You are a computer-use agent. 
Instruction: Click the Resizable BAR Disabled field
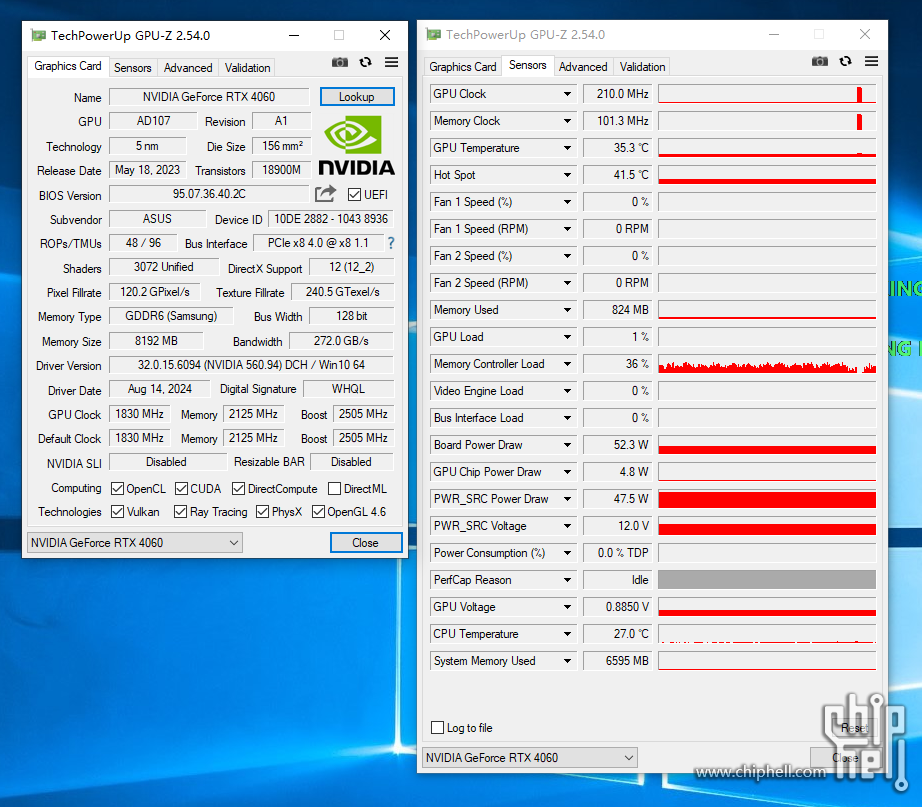point(352,462)
